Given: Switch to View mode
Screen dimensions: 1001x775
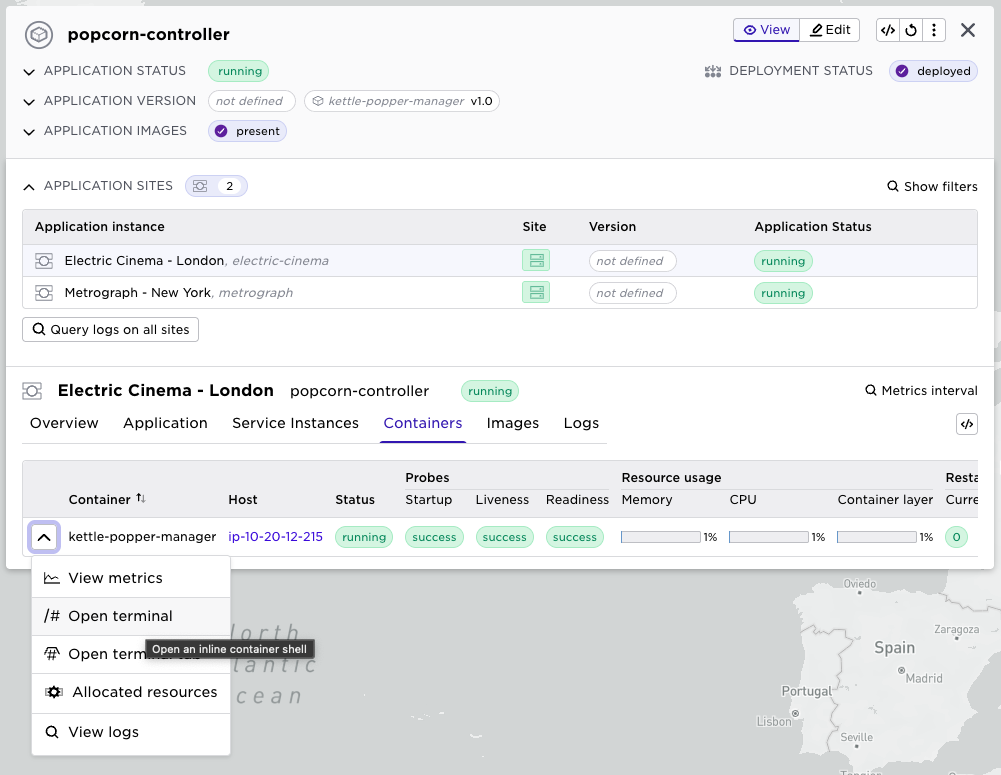Looking at the screenshot, I should (766, 30).
